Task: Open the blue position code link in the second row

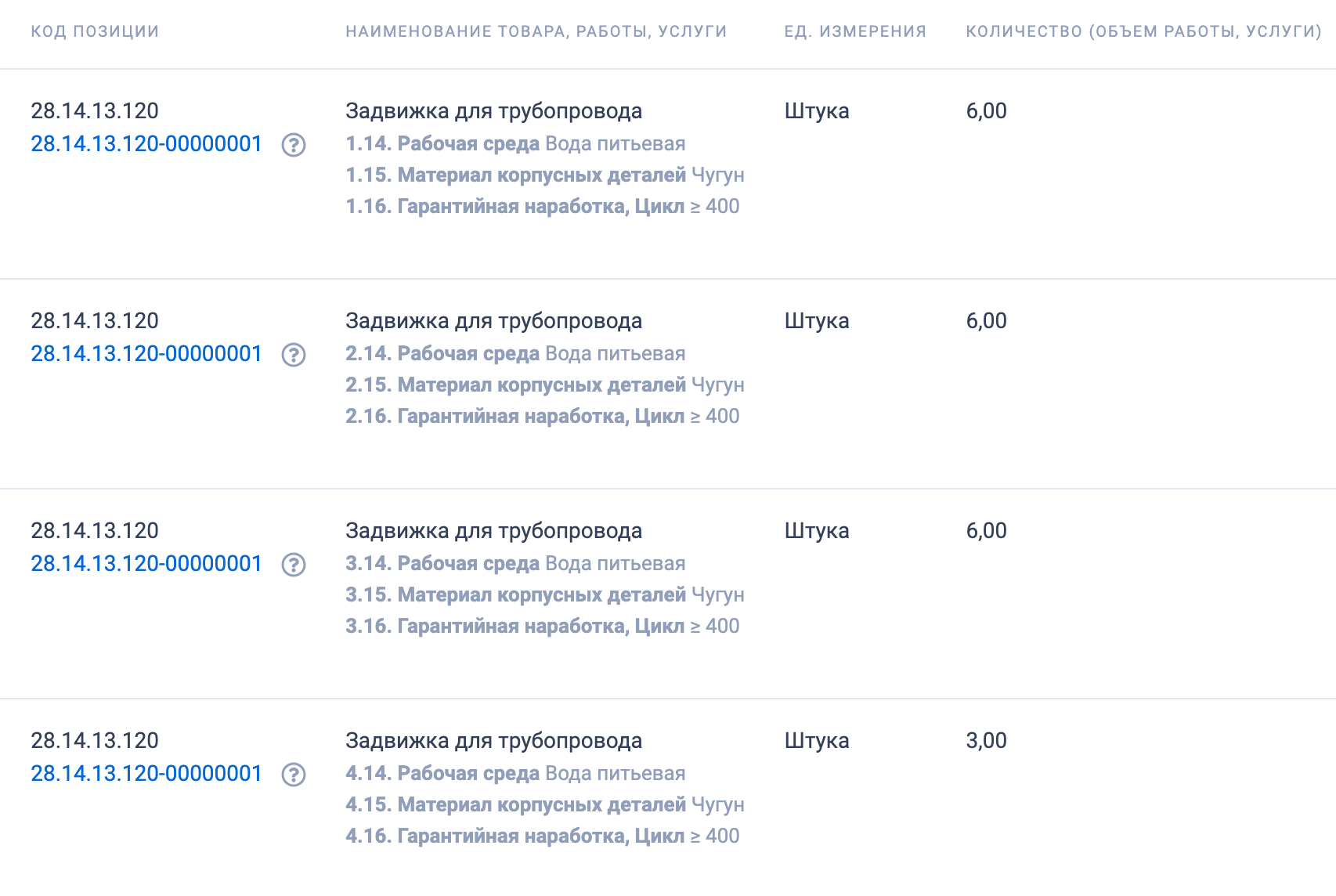Action: 146,355
